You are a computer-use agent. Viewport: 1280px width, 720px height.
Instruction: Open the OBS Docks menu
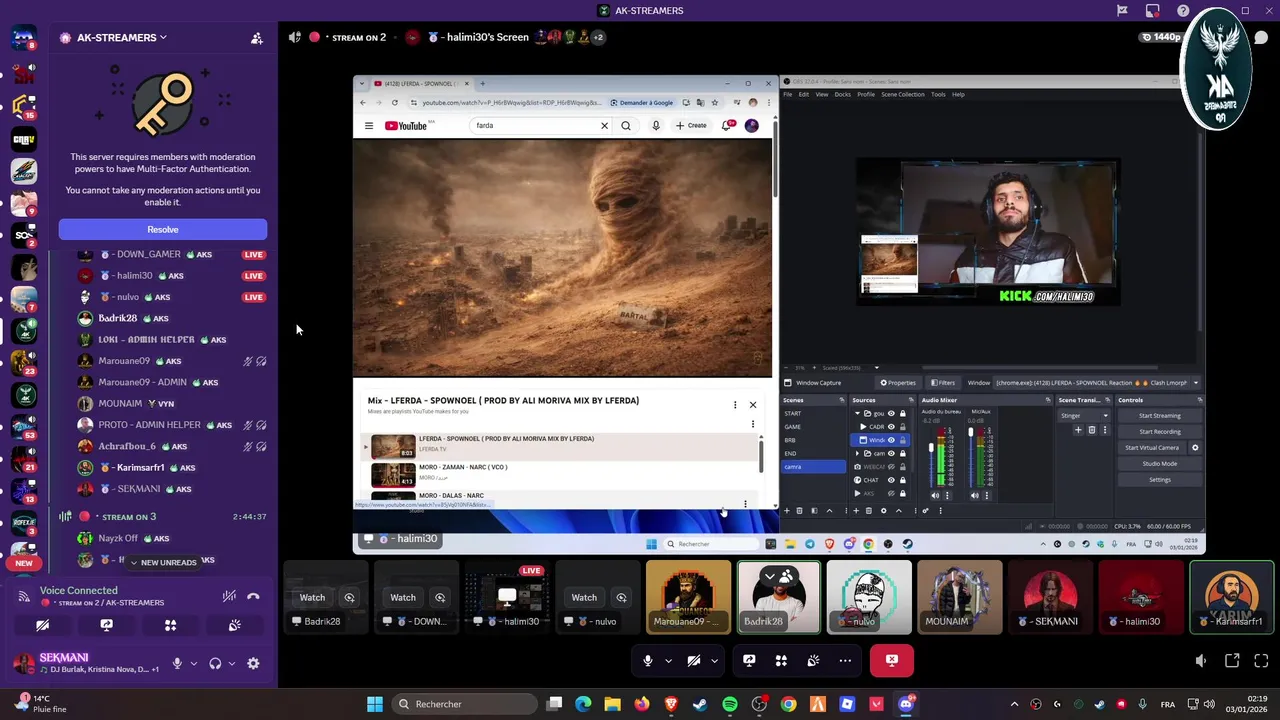click(843, 94)
